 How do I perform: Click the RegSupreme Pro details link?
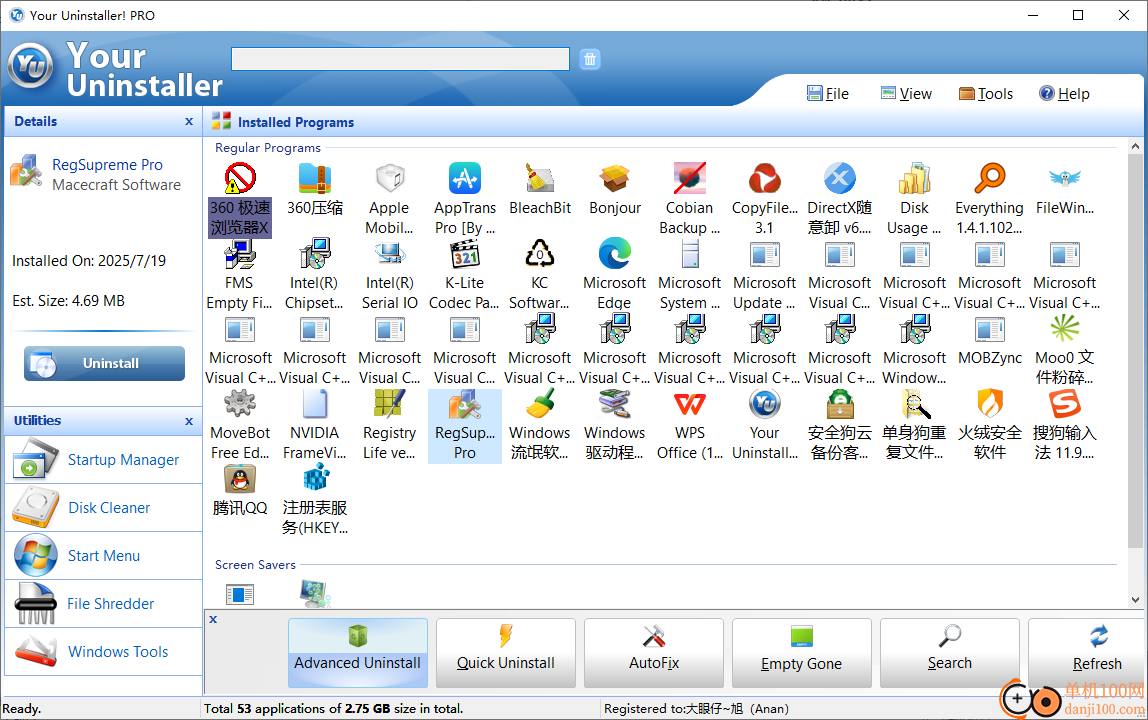(x=107, y=165)
